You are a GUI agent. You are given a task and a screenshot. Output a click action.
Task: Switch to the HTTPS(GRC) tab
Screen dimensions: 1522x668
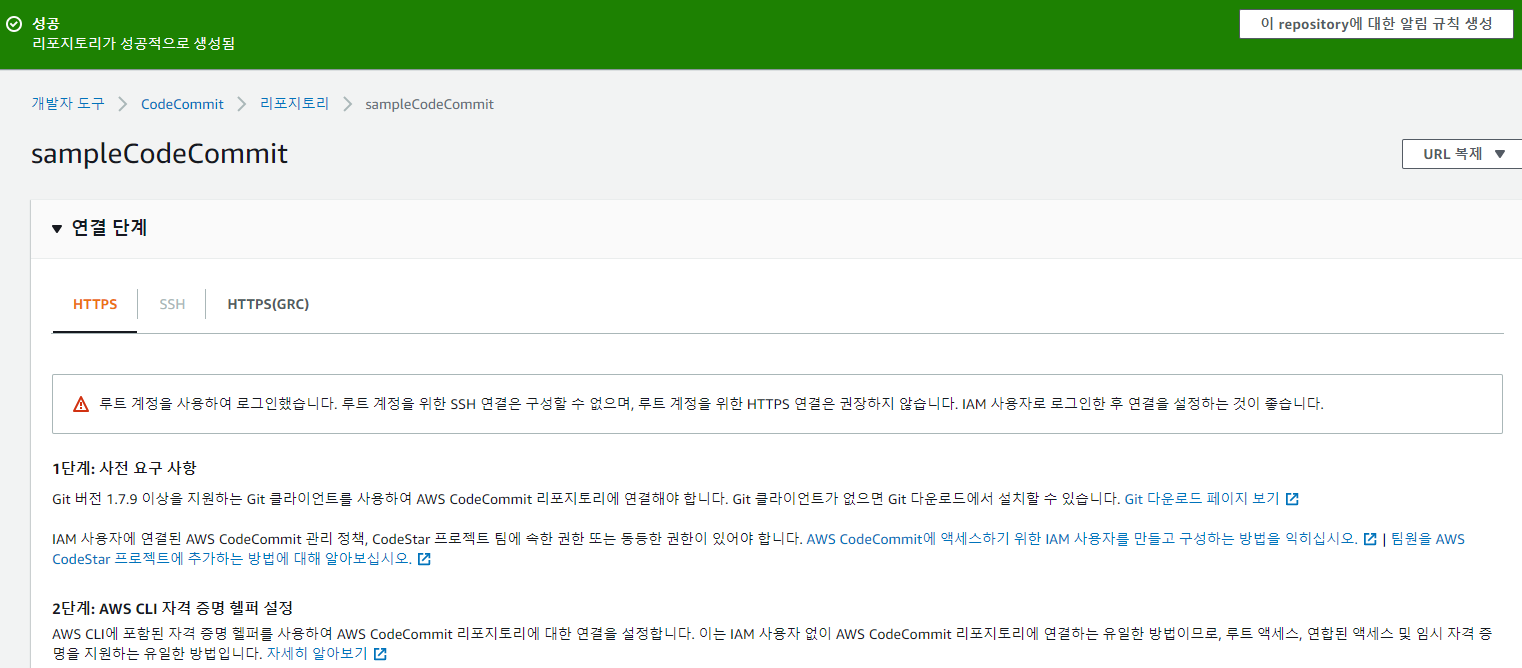click(x=268, y=304)
